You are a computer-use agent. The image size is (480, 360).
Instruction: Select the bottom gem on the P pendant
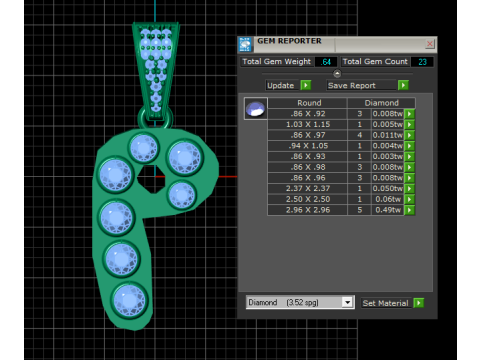point(130,300)
